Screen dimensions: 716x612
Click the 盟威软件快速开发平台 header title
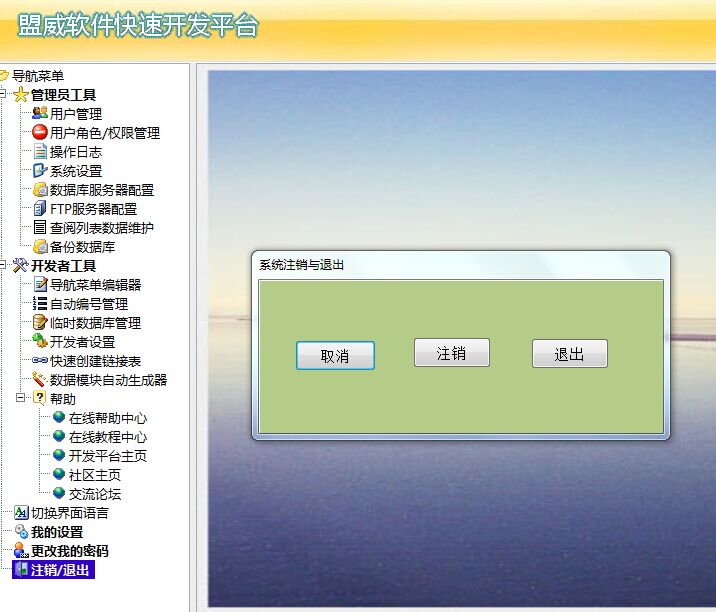tap(138, 25)
